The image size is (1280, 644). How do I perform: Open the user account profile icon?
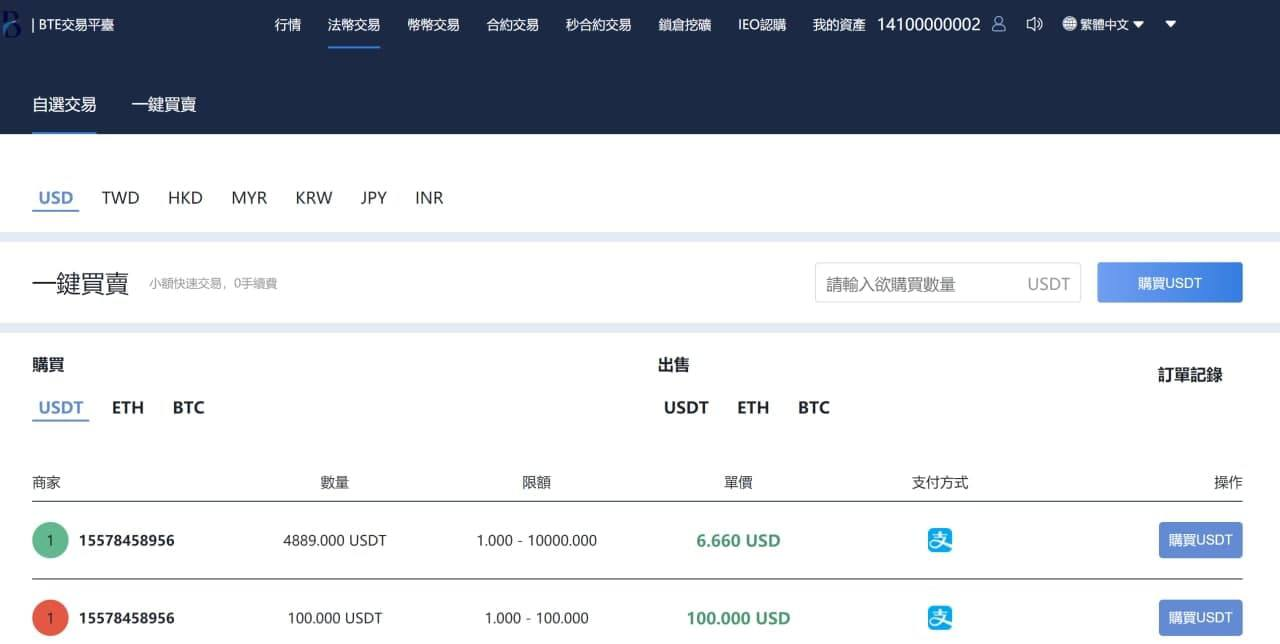click(998, 24)
